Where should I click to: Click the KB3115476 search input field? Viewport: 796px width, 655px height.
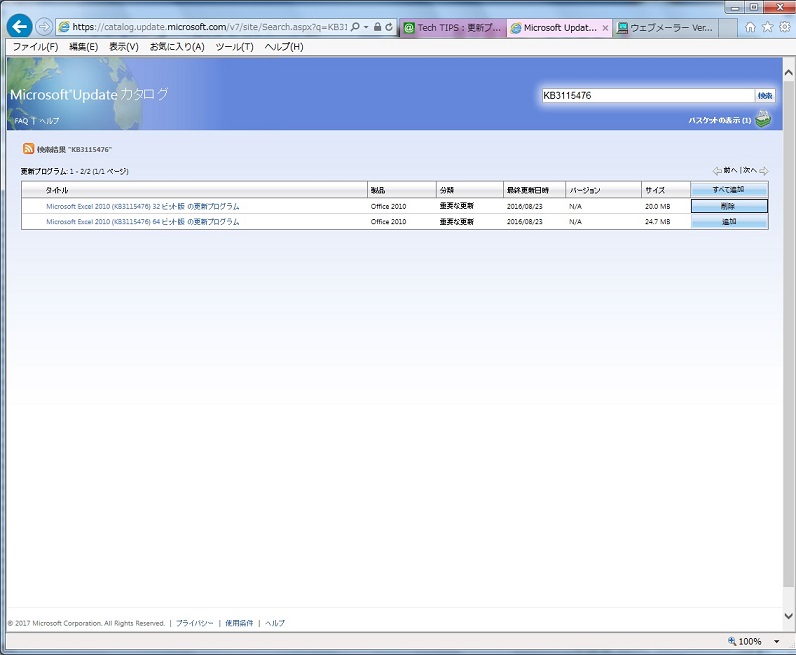coord(648,95)
